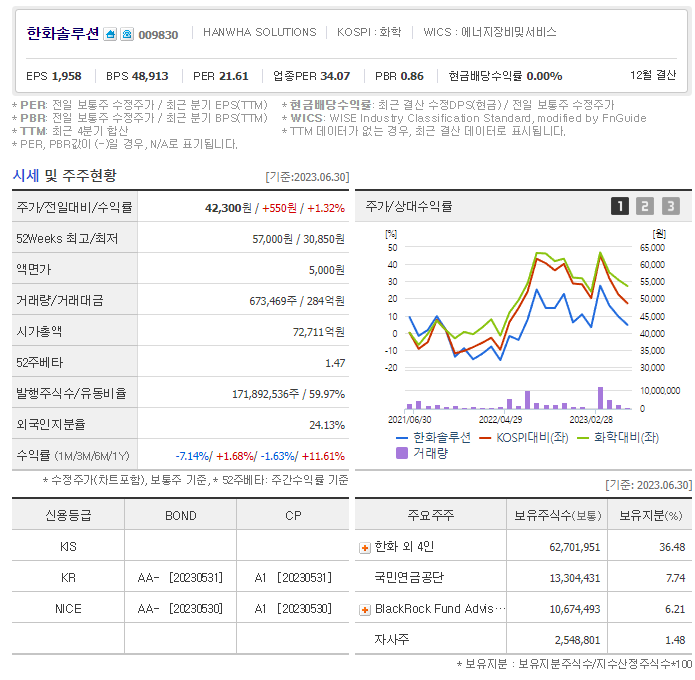
Task: Click the 신용등급 column header
Action: click(68, 515)
